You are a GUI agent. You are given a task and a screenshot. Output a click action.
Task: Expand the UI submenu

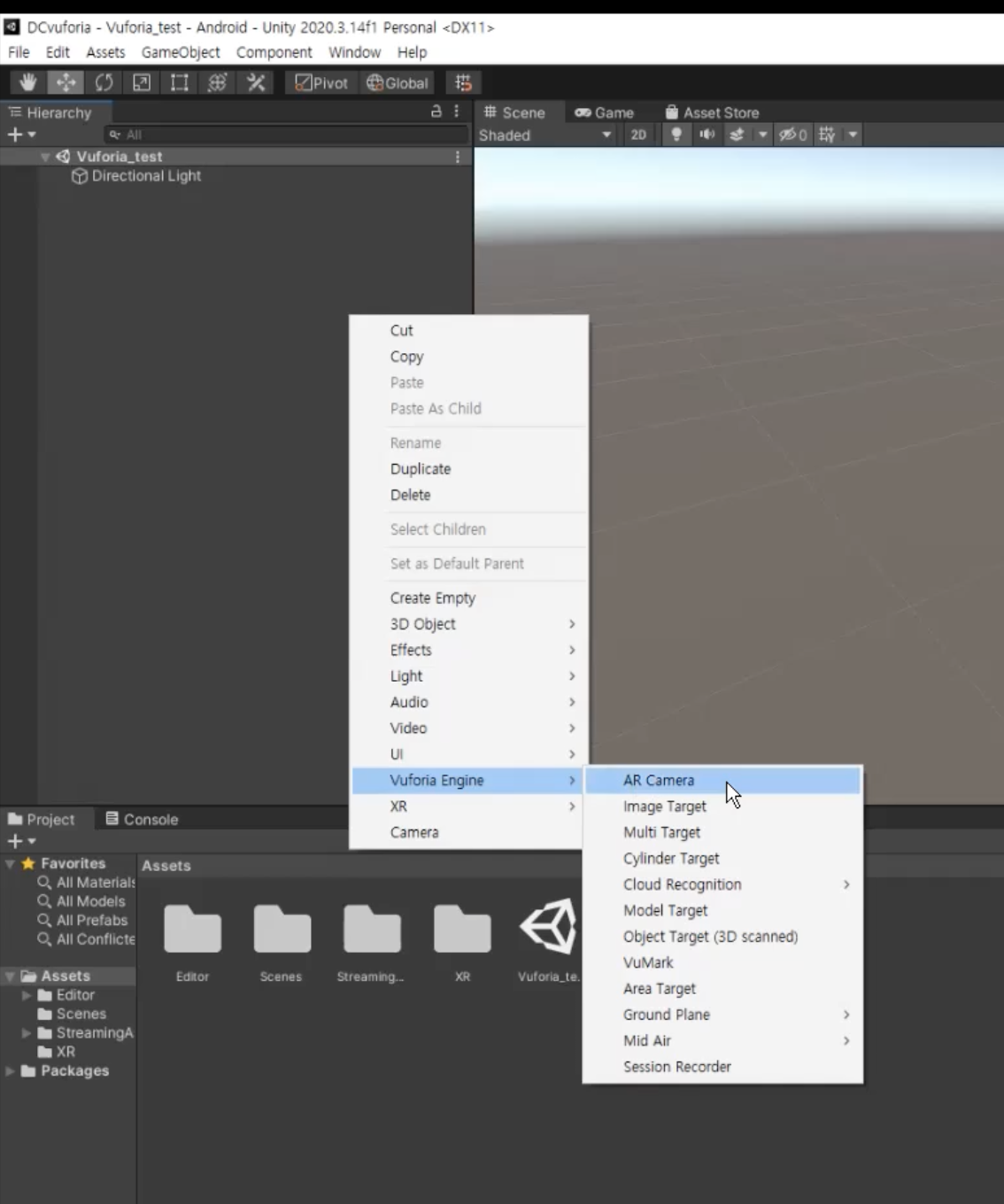point(469,754)
